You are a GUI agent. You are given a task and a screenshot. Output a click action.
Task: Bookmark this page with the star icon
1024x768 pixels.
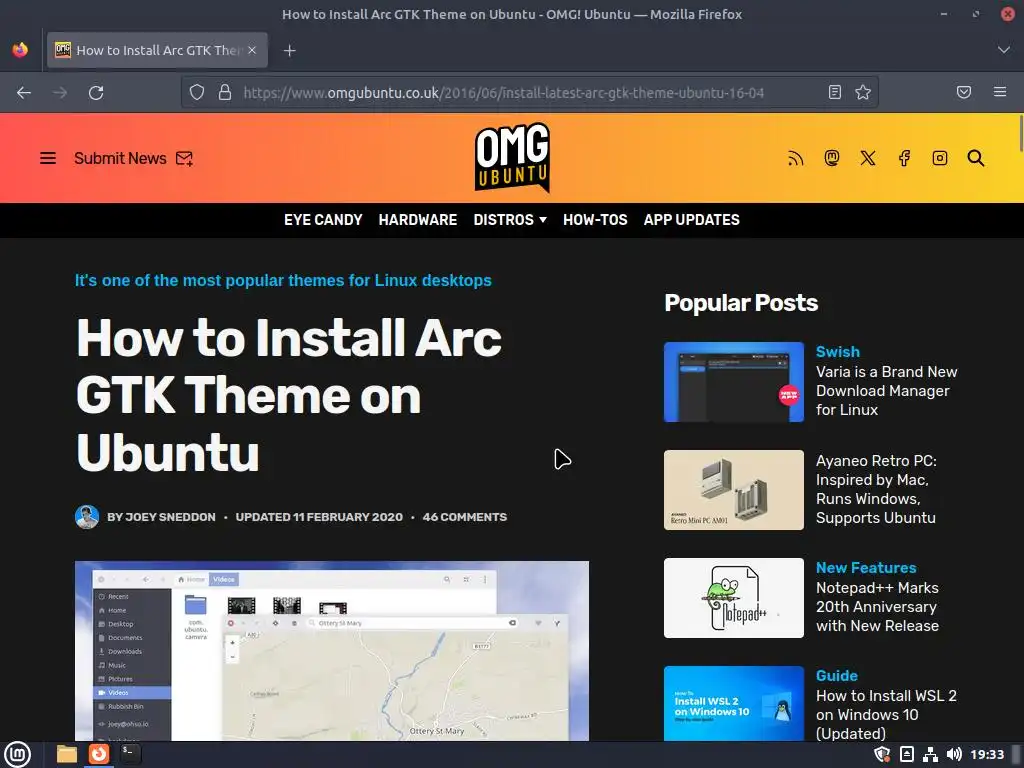[x=863, y=92]
